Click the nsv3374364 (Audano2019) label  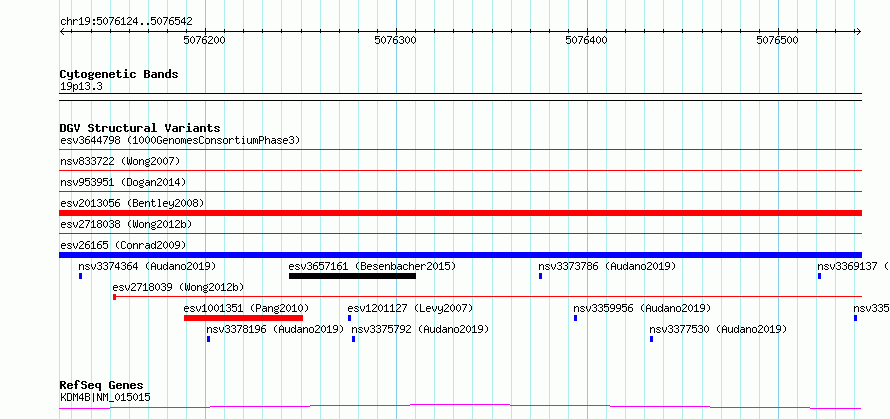tap(147, 266)
